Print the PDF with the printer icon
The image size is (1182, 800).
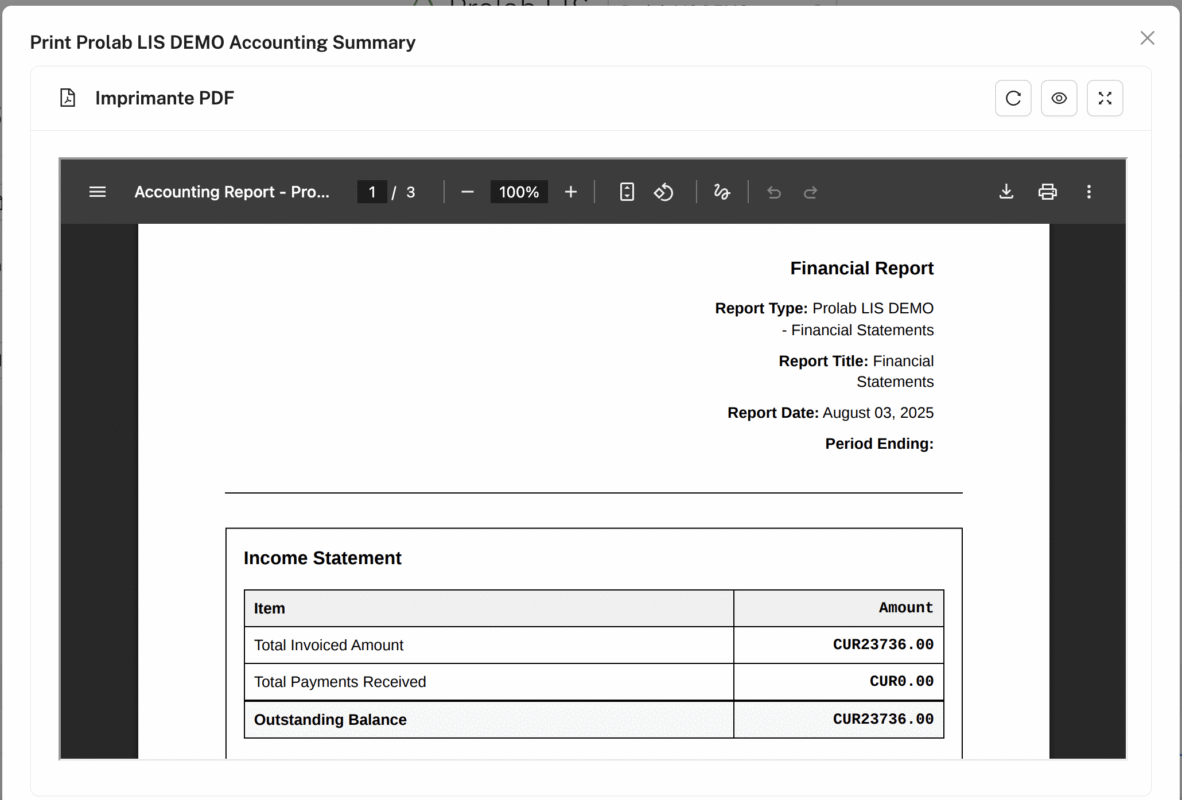click(x=1048, y=192)
